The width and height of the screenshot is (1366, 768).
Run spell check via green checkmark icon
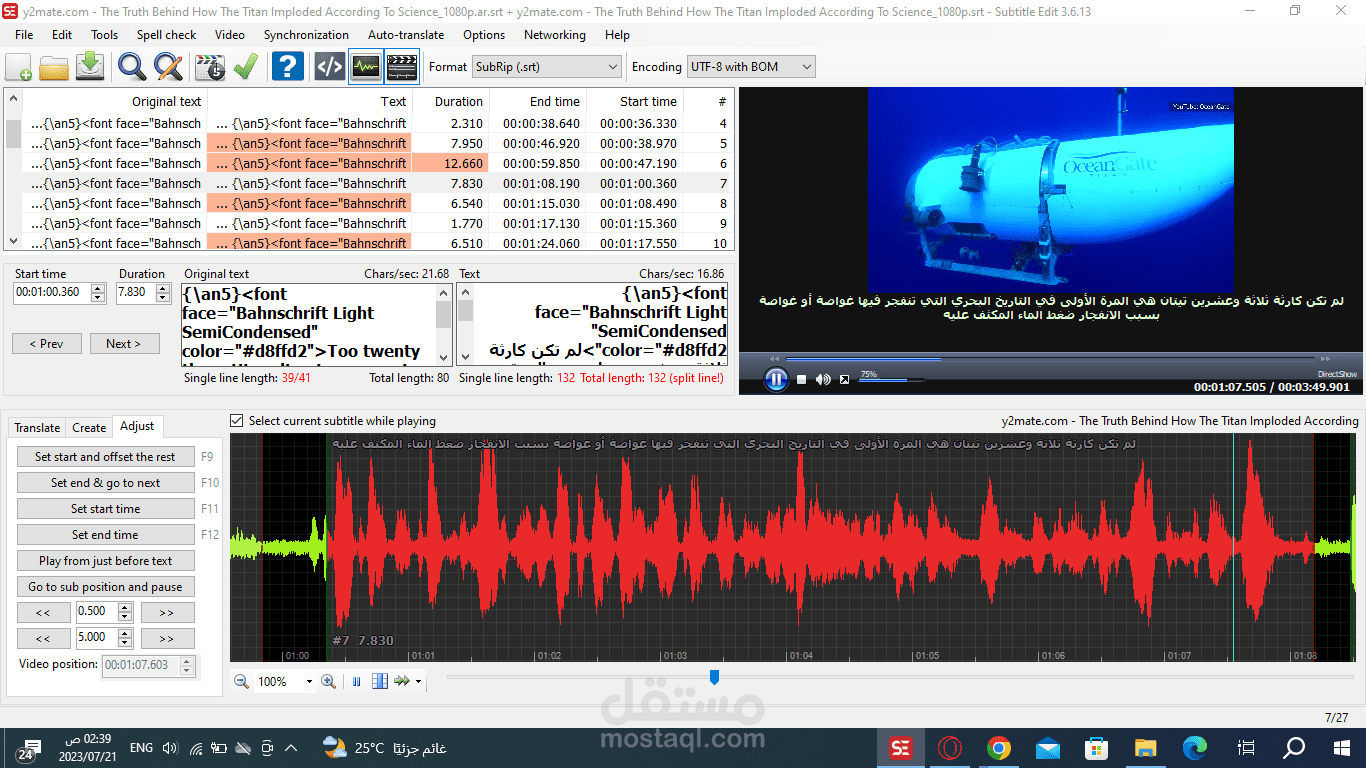click(246, 67)
